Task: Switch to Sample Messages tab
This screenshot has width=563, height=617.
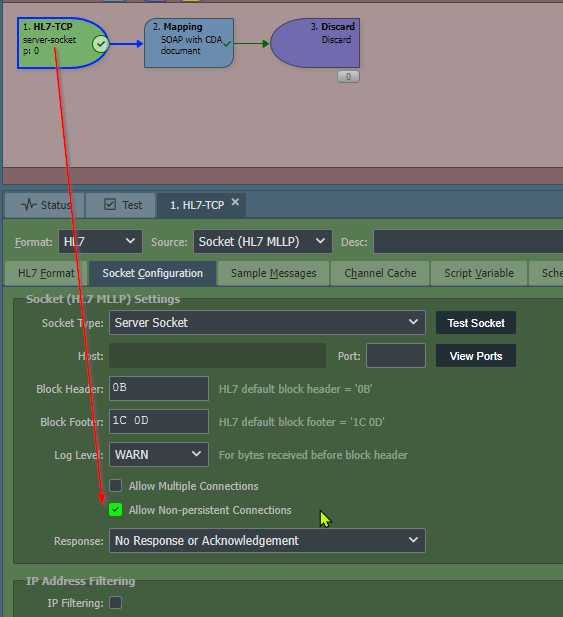Action: (273, 273)
